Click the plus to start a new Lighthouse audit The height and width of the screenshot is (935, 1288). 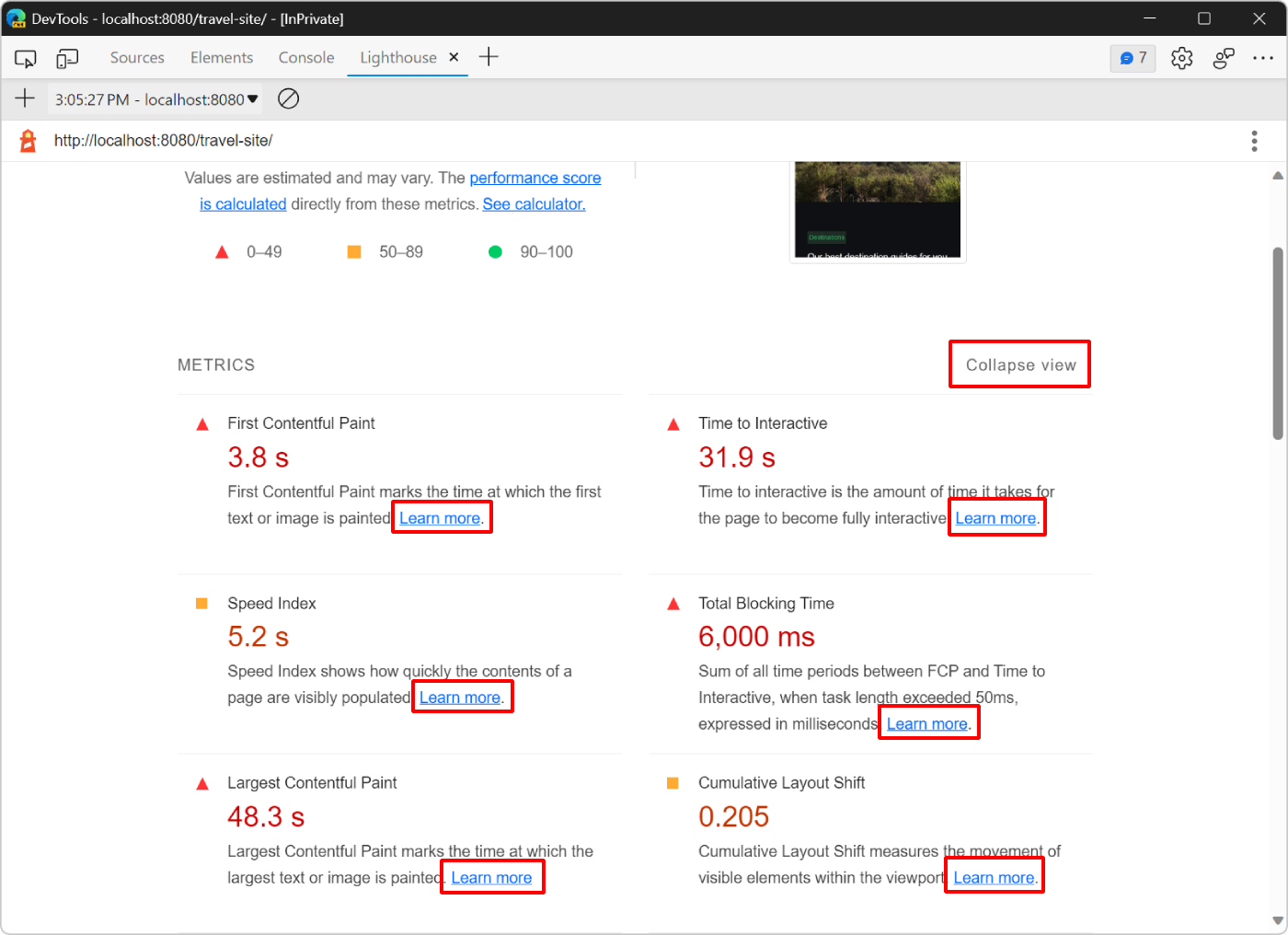pyautogui.click(x=25, y=98)
